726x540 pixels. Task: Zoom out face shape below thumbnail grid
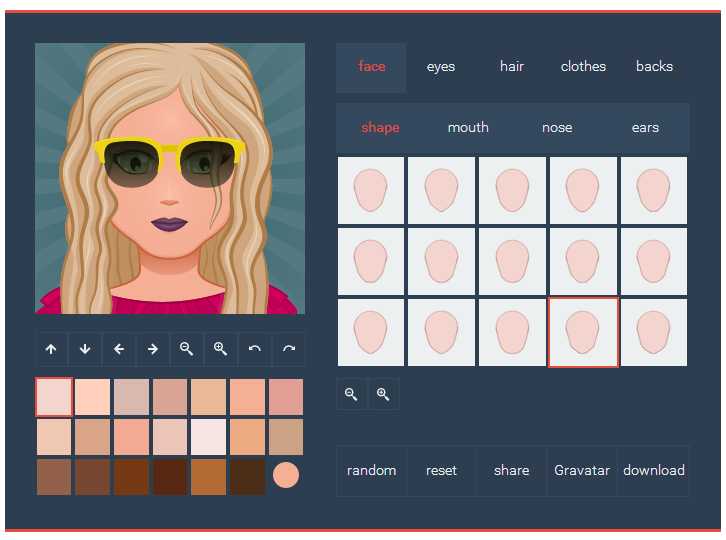tap(351, 395)
